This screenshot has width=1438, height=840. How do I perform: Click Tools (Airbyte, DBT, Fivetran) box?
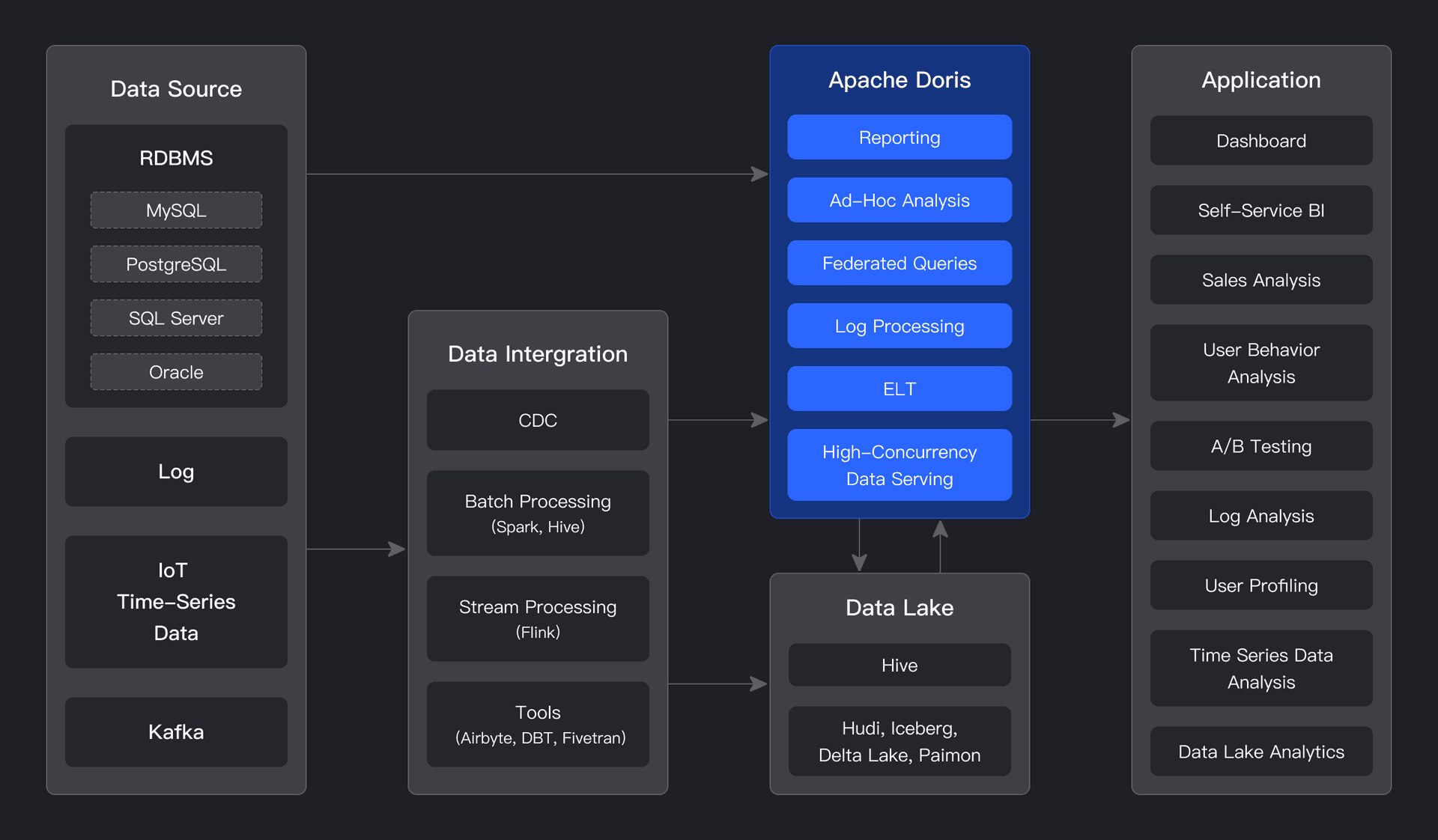coord(538,724)
